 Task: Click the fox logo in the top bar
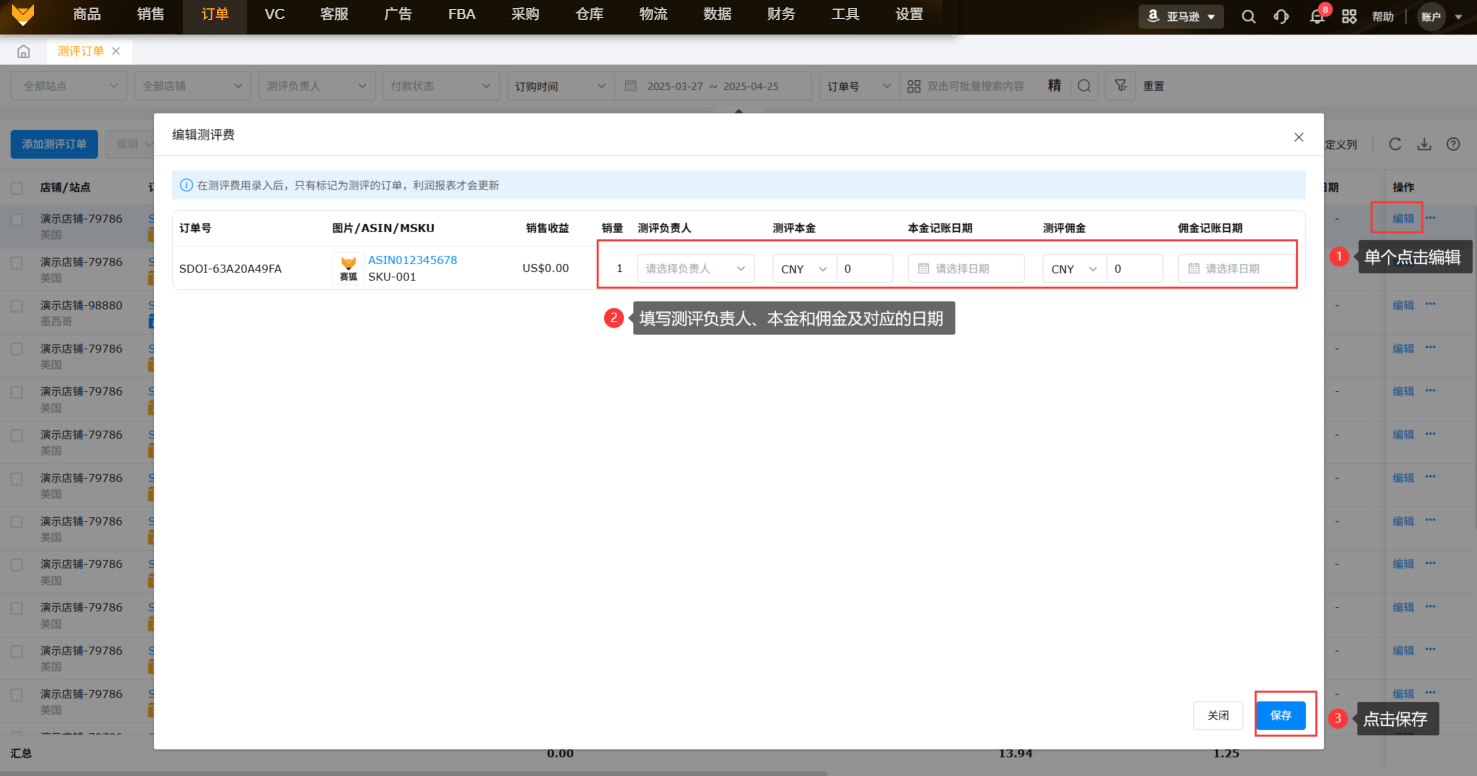coord(23,15)
